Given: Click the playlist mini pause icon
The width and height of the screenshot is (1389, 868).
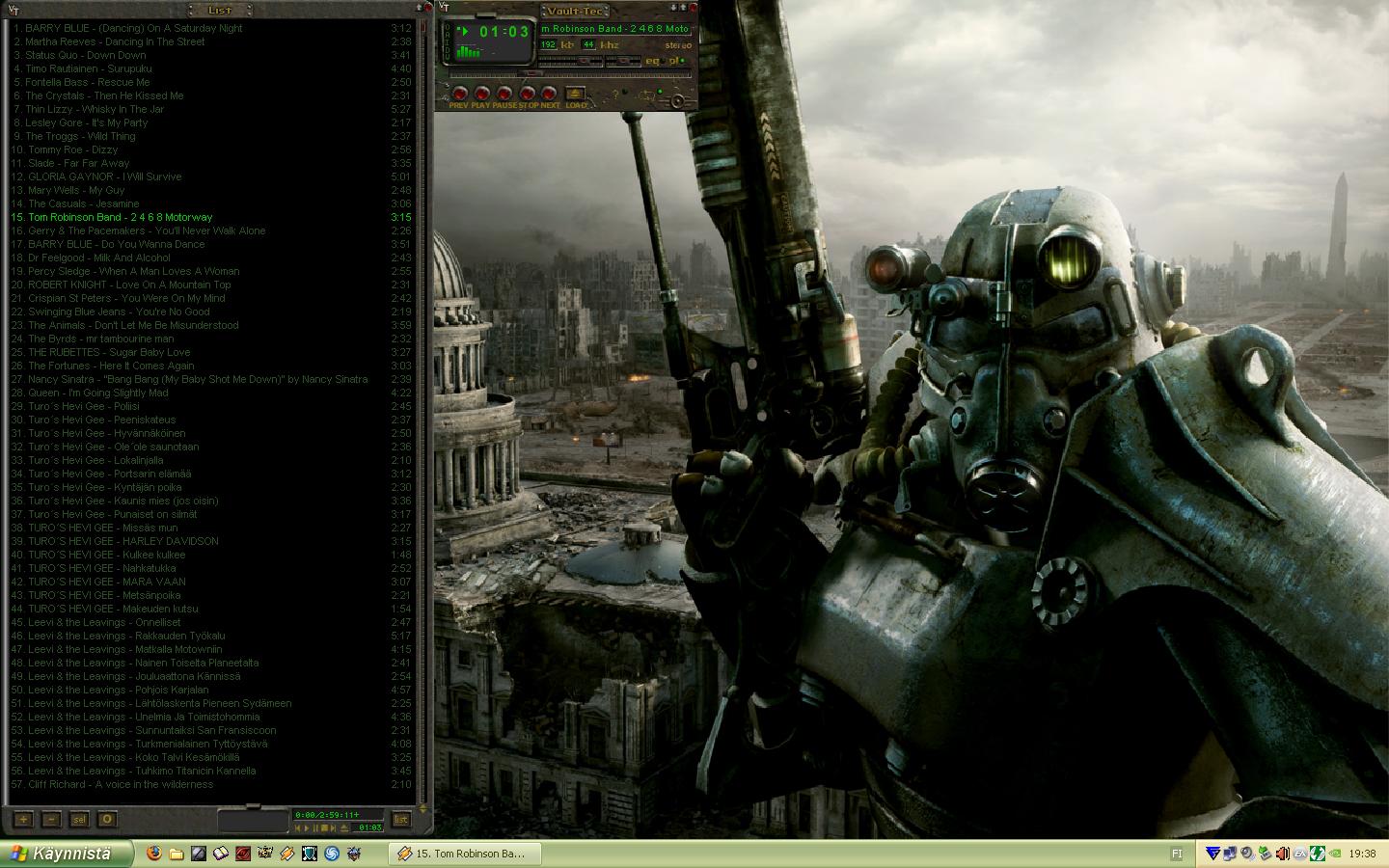Looking at the screenshot, I should pyautogui.click(x=315, y=828).
